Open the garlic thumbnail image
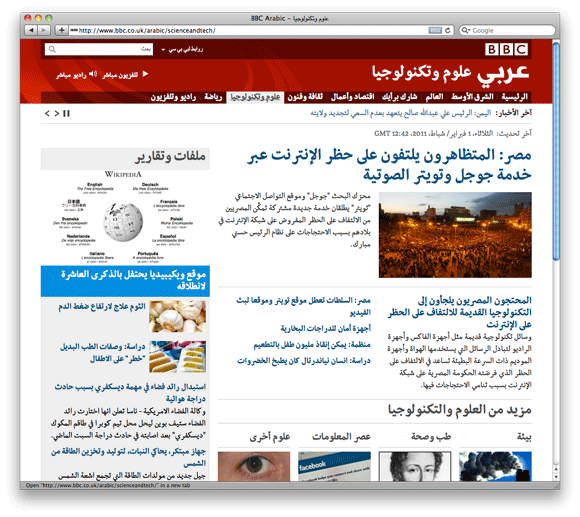Image resolution: width=580 pixels, height=517 pixels. click(178, 316)
